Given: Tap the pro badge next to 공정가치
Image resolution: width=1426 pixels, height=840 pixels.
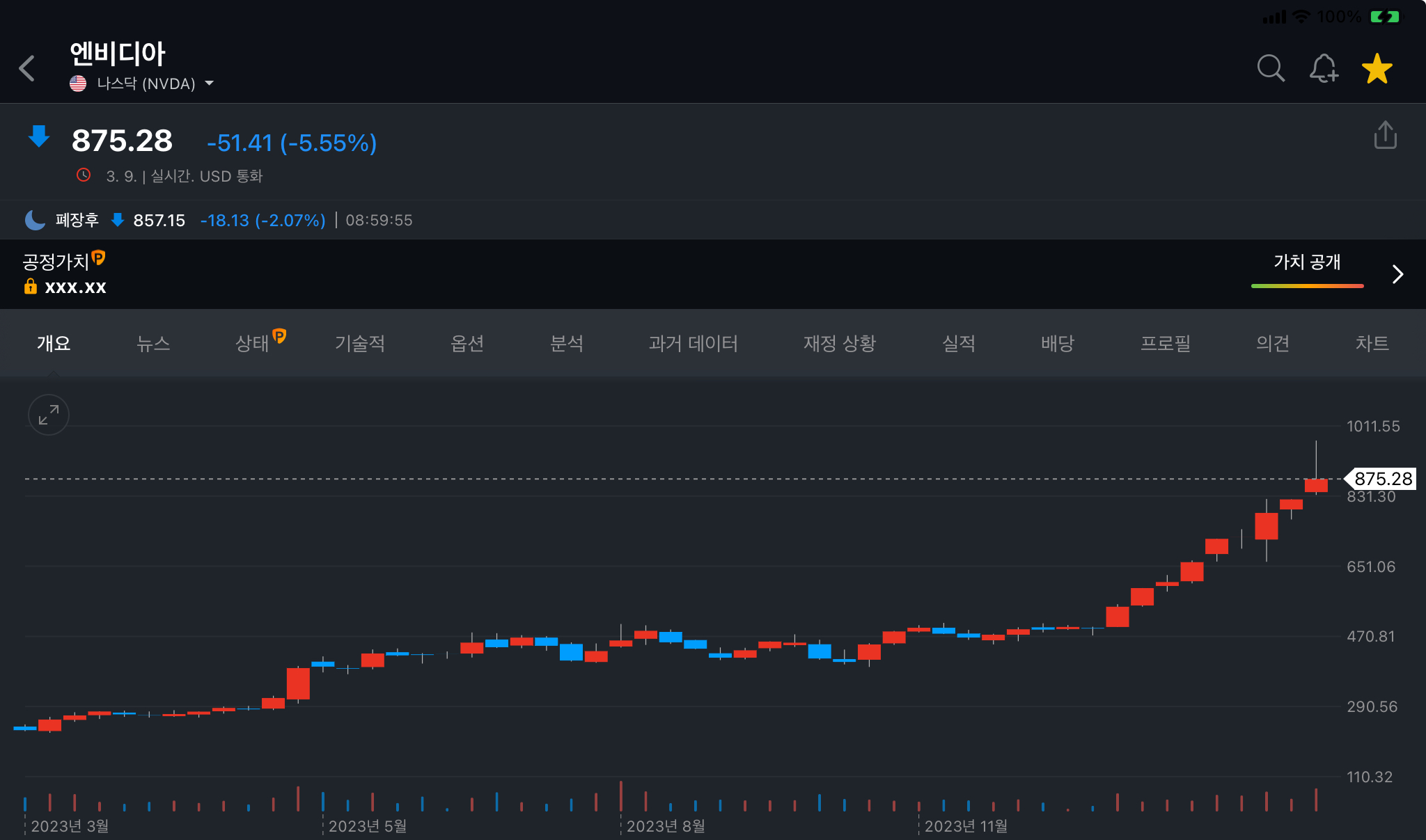Looking at the screenshot, I should point(99,257).
